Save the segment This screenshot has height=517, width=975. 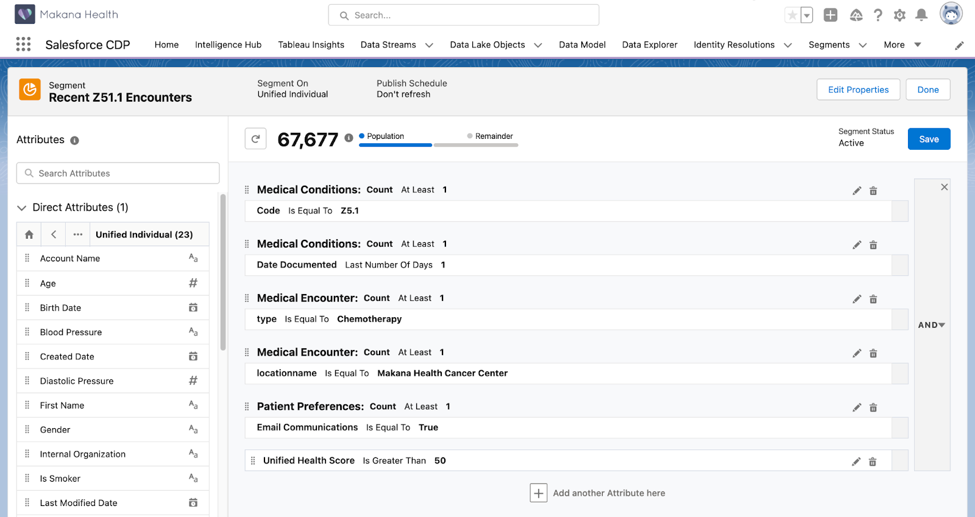(928, 139)
